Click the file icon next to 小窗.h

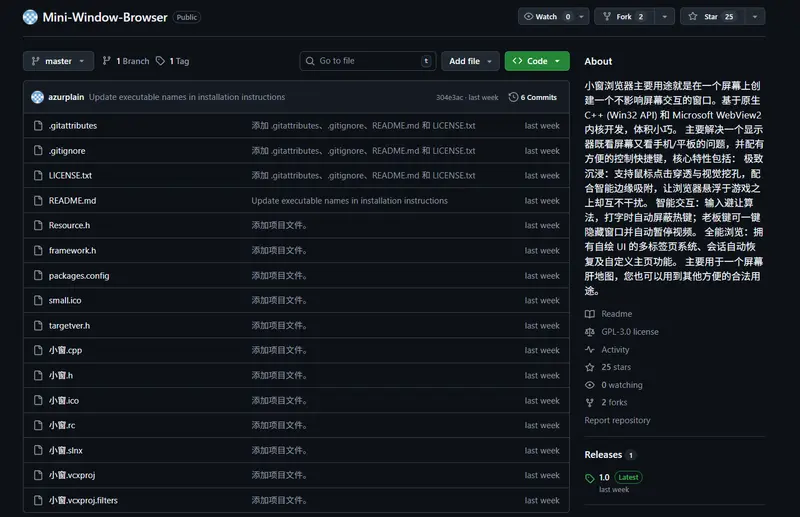click(x=38, y=375)
